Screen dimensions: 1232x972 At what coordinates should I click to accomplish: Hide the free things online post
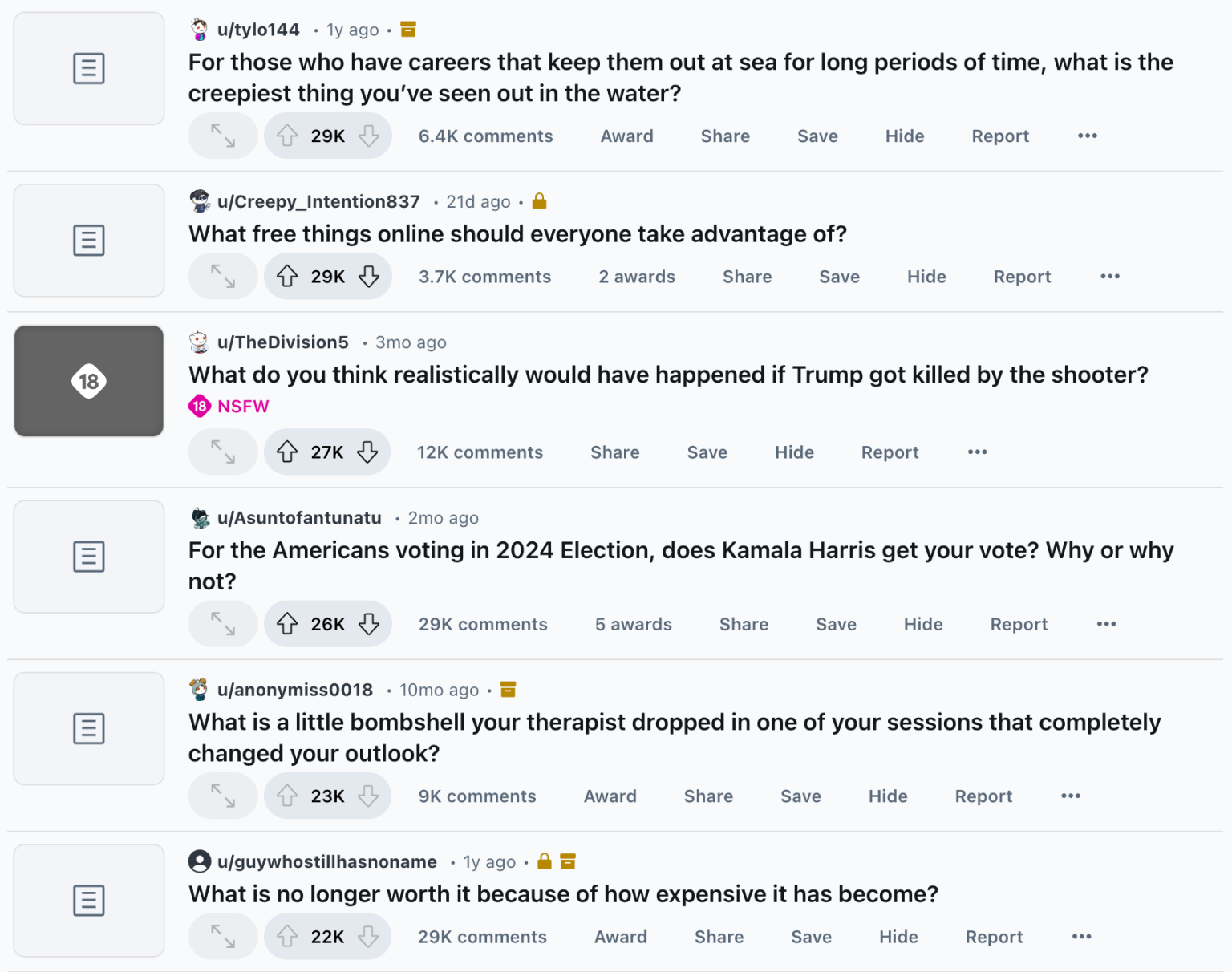tap(926, 277)
